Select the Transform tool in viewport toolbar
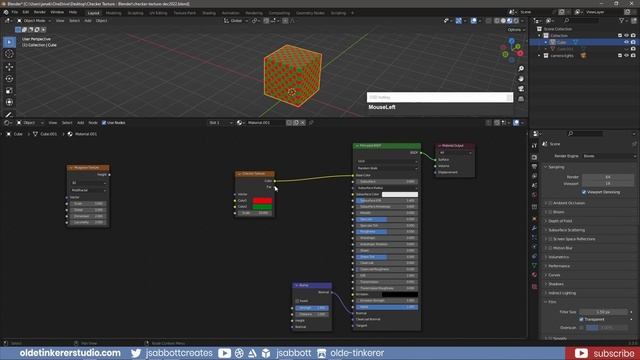Screen dimensions: 640x360 point(9,102)
